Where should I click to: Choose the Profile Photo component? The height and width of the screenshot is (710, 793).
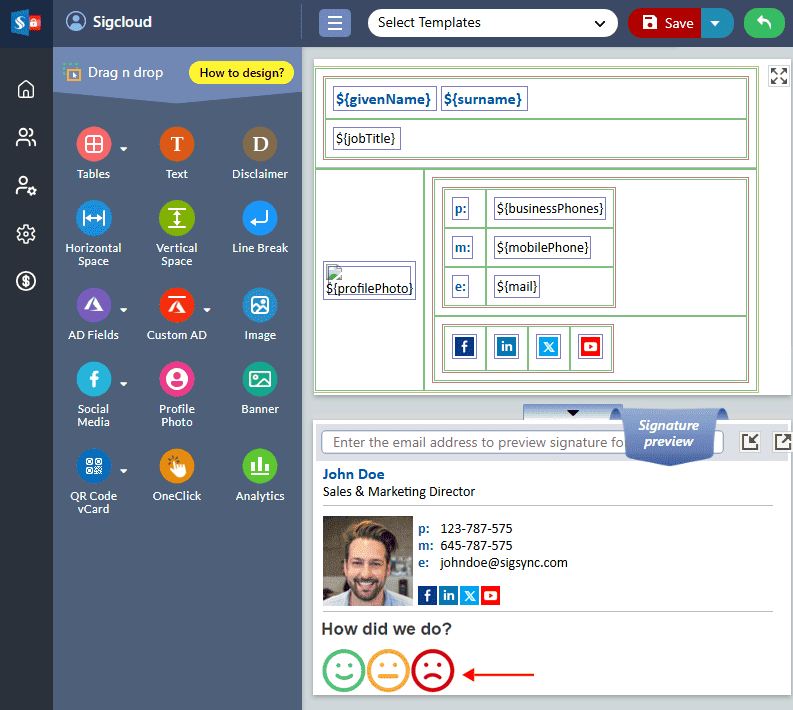tap(176, 380)
